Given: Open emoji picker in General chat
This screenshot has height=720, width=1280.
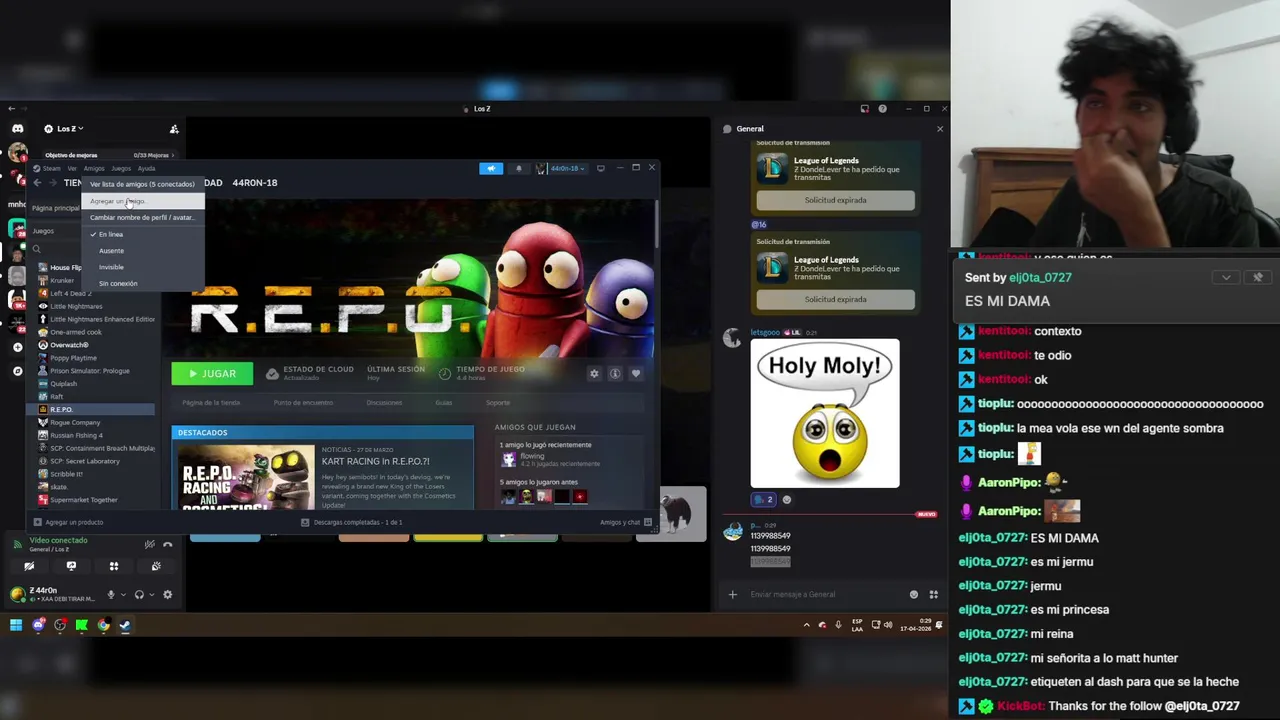Looking at the screenshot, I should 914,595.
